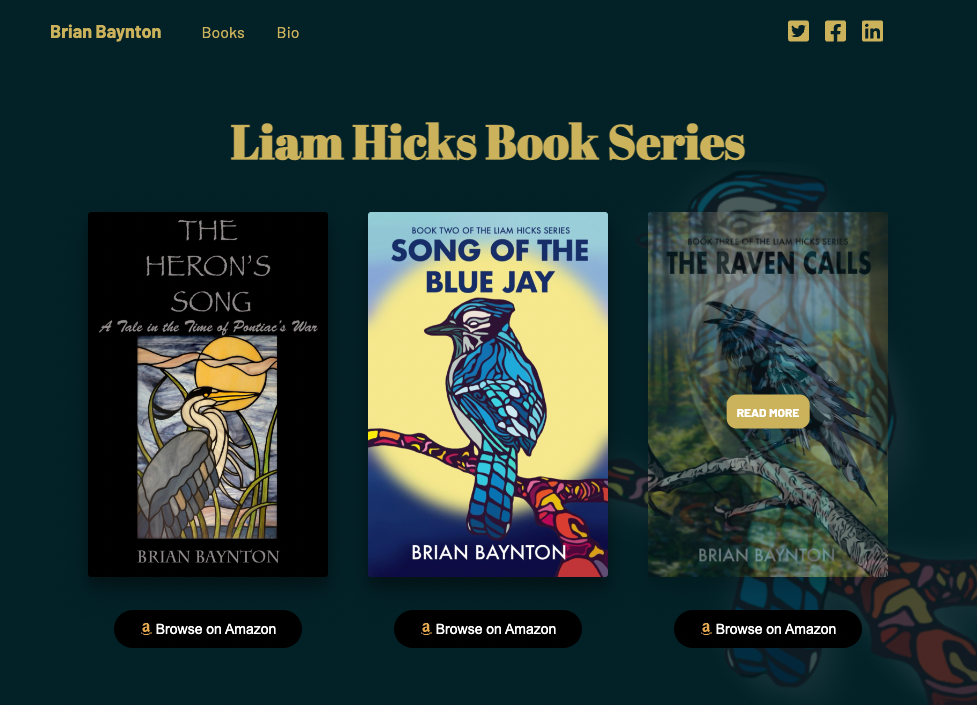Screen dimensions: 977x705
Task: Click the Liam Hicks Book Series heading
Action: pos(488,143)
